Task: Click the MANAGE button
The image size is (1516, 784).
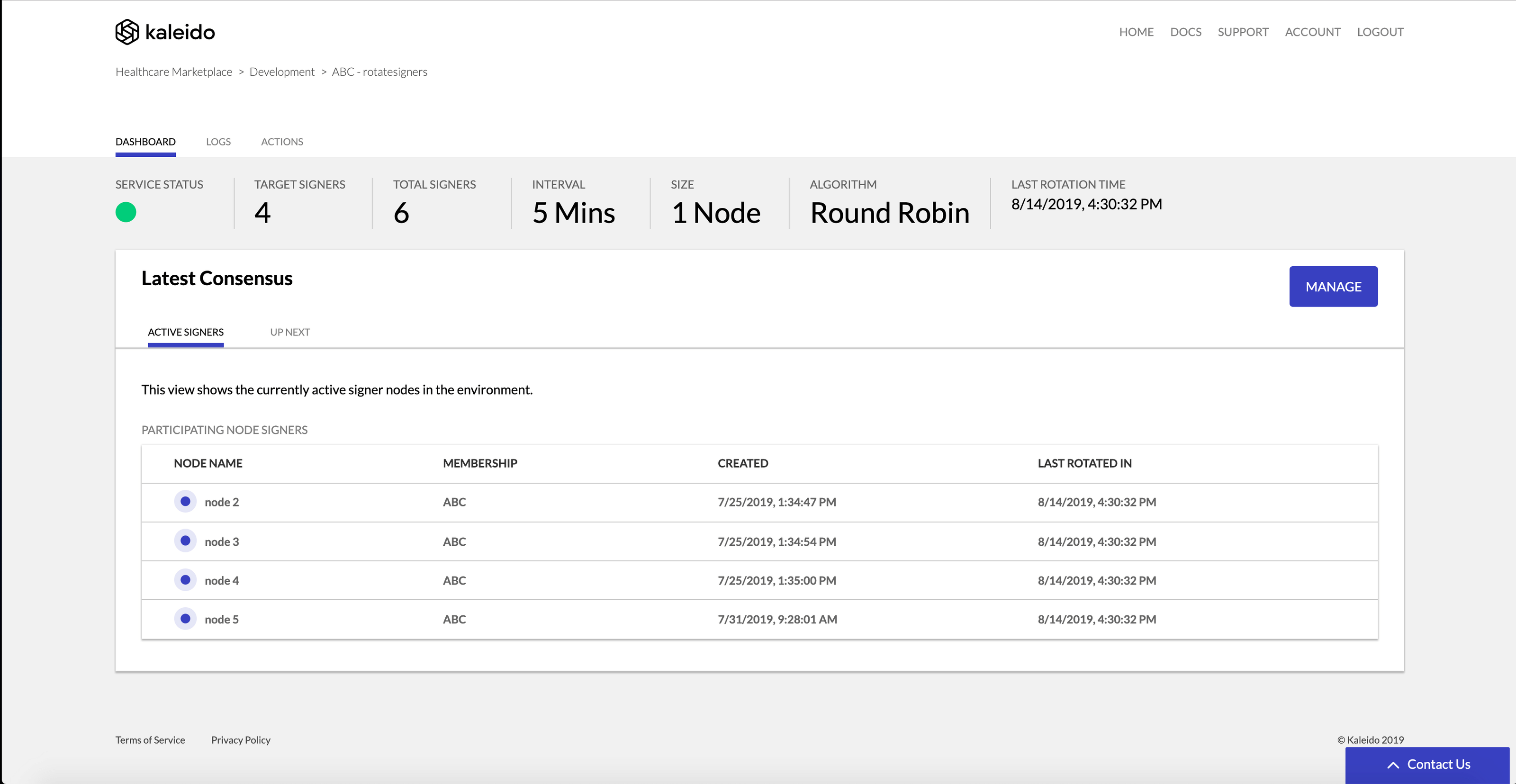Action: pos(1333,286)
